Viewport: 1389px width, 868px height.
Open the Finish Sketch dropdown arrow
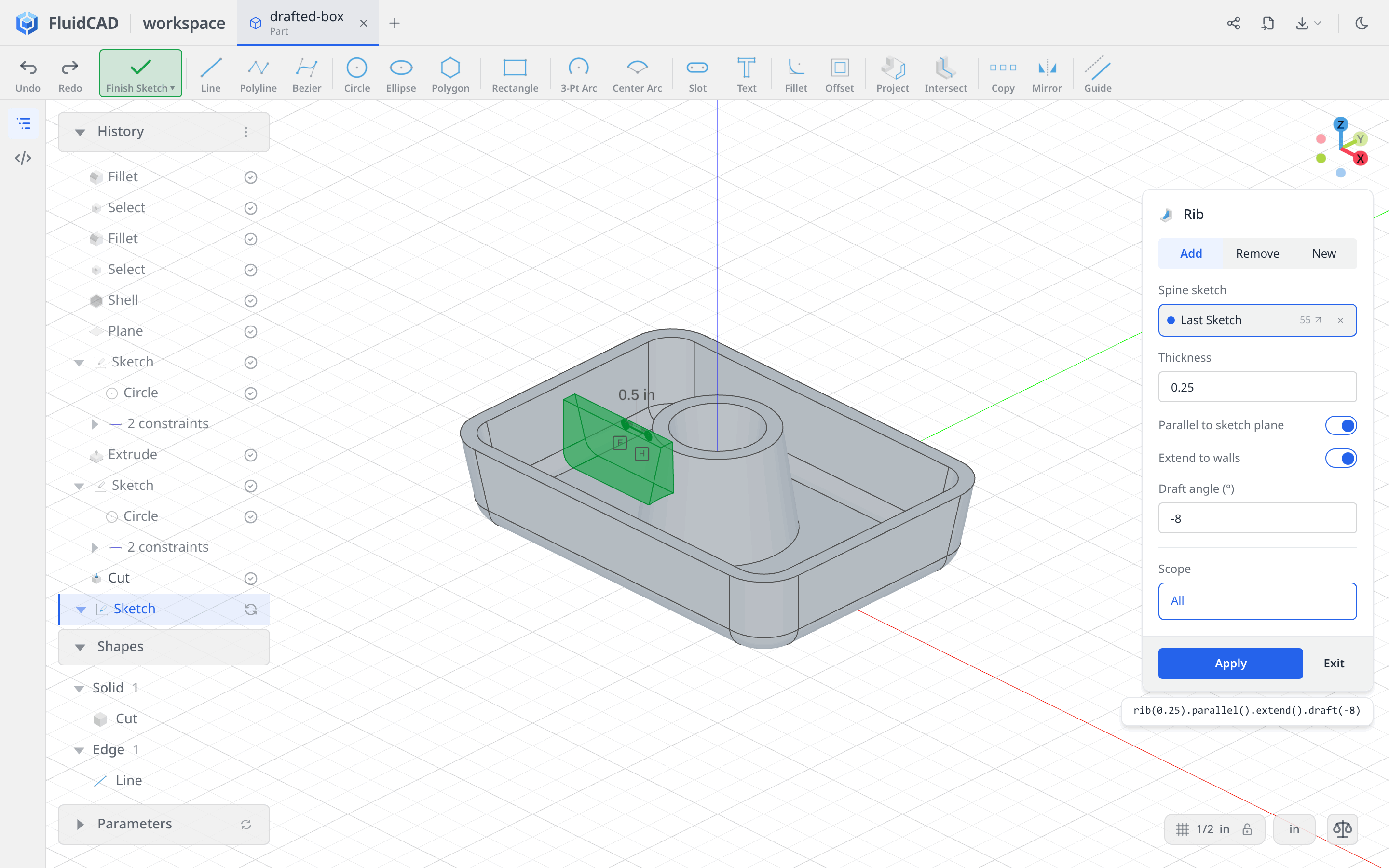point(172,88)
